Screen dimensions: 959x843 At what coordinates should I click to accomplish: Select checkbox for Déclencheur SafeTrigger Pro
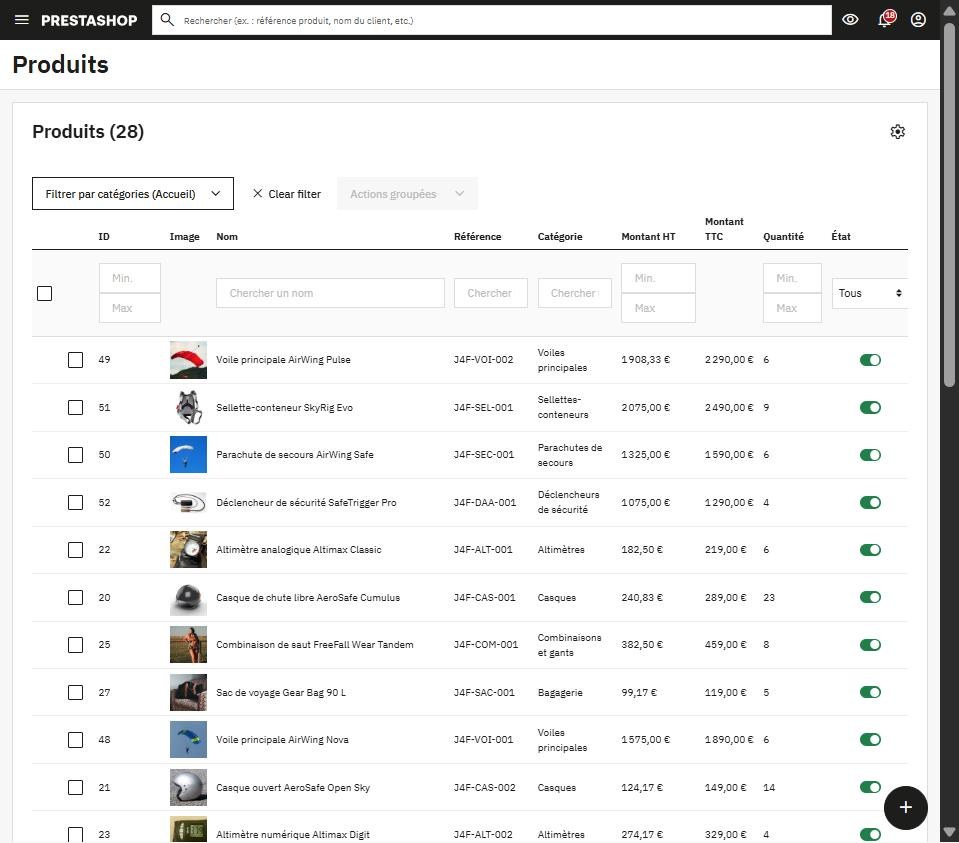pyautogui.click(x=75, y=502)
